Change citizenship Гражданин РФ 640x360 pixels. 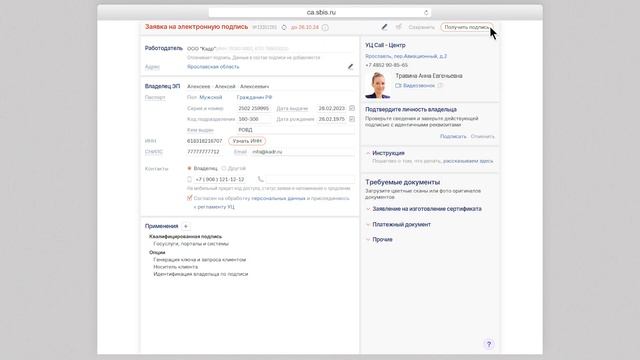tap(254, 98)
